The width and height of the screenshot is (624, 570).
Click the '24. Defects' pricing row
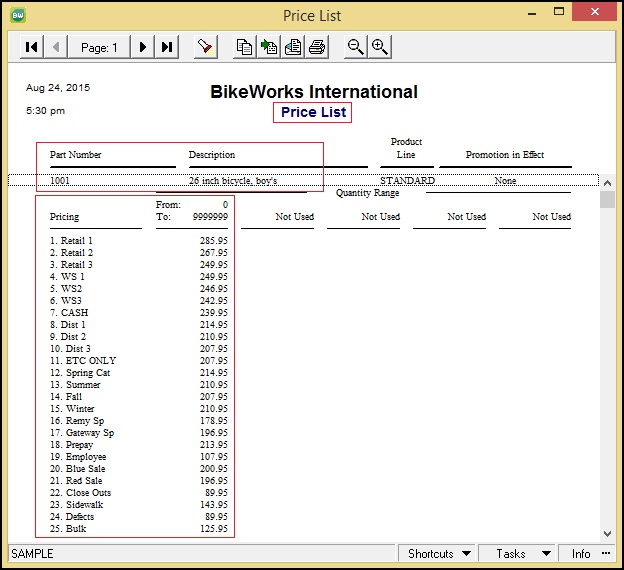pyautogui.click(x=138, y=516)
